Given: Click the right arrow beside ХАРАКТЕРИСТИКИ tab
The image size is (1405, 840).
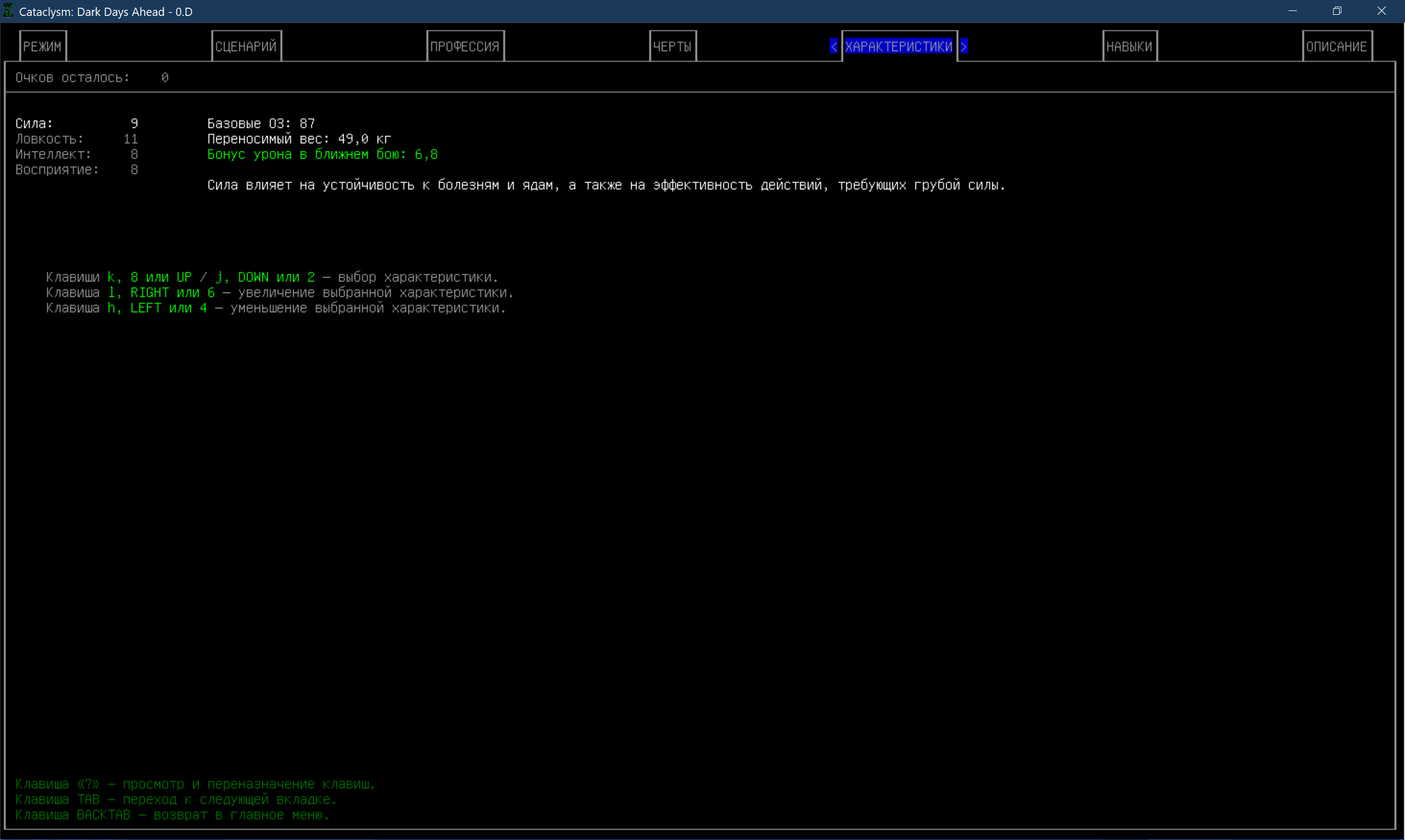Looking at the screenshot, I should pos(963,47).
